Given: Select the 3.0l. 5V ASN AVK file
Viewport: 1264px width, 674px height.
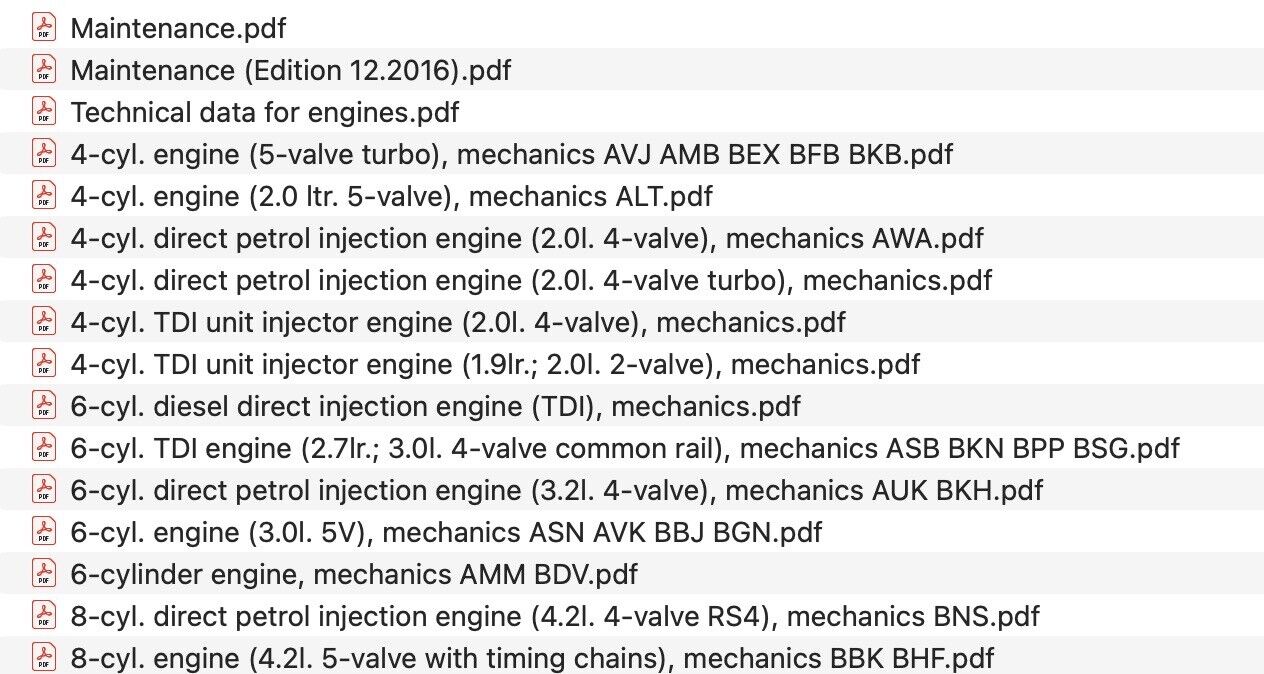Looking at the screenshot, I should [x=446, y=532].
